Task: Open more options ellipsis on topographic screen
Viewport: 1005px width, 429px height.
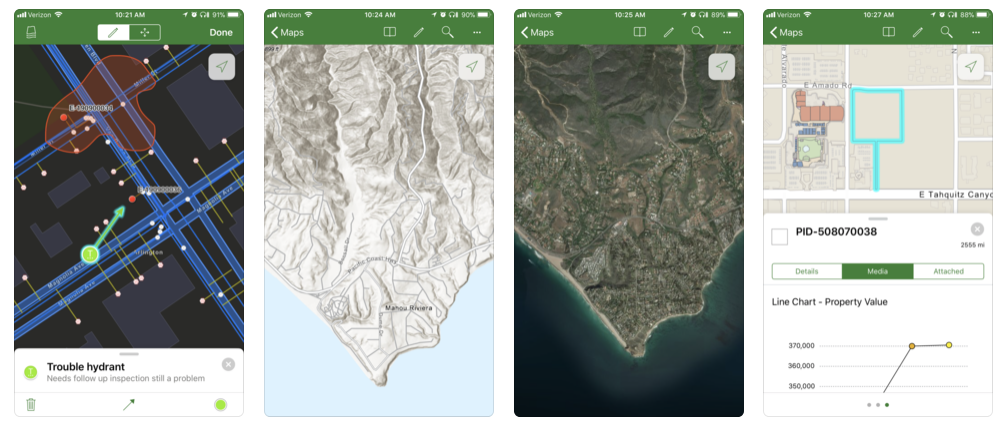Action: click(476, 33)
